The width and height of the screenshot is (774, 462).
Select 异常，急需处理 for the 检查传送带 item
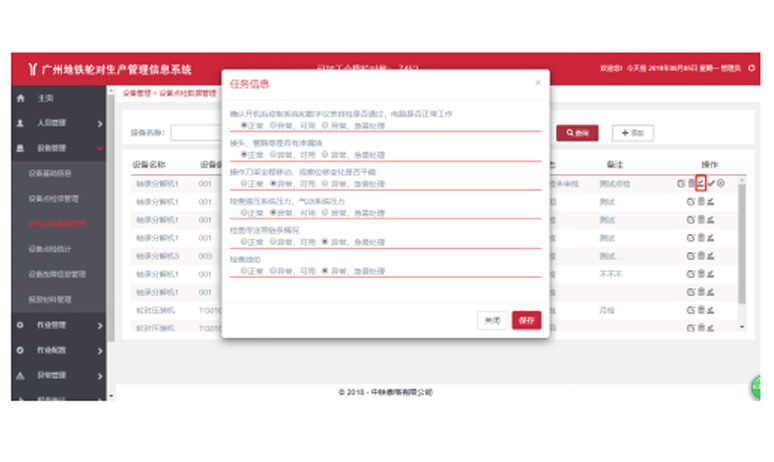[x=323, y=242]
